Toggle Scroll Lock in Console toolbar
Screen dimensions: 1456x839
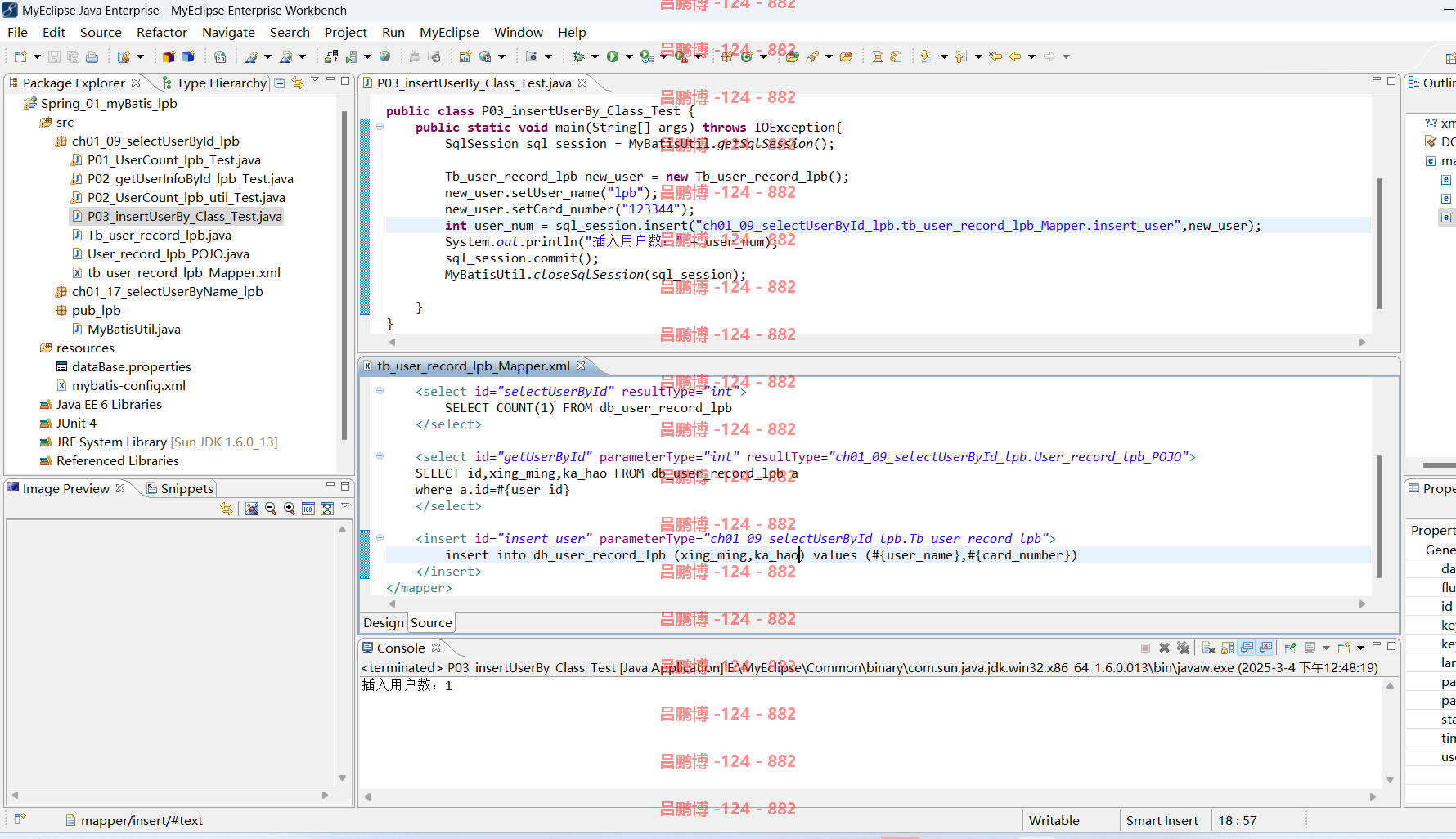pos(1227,648)
